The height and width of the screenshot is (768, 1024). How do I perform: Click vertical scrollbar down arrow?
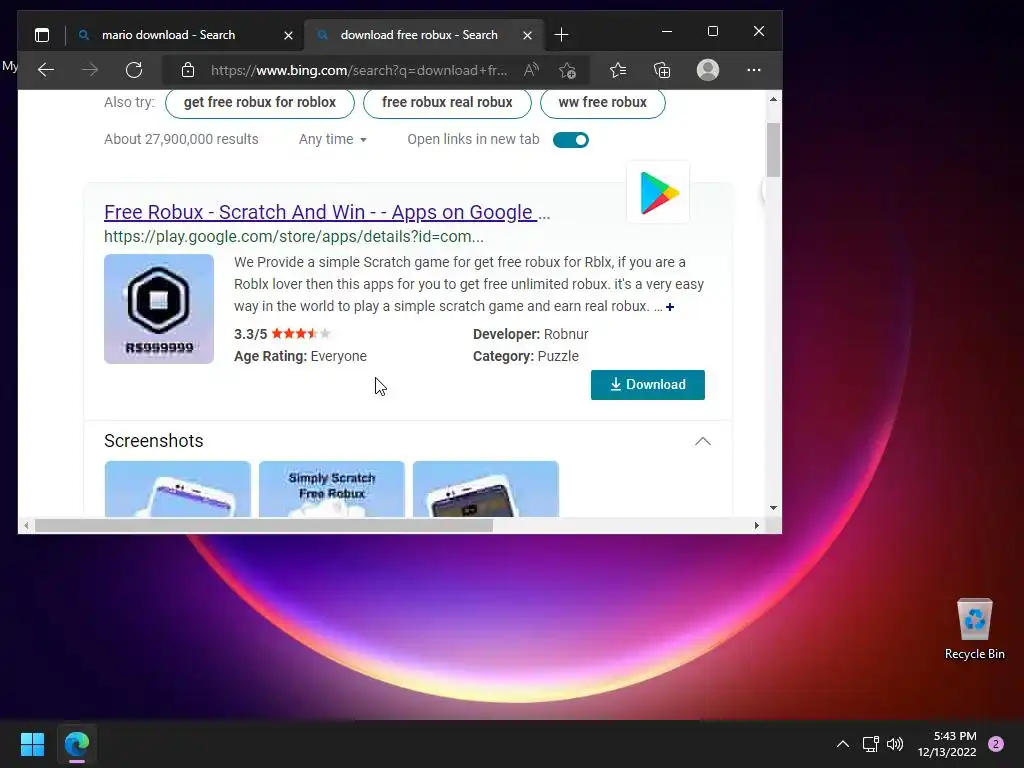[773, 507]
